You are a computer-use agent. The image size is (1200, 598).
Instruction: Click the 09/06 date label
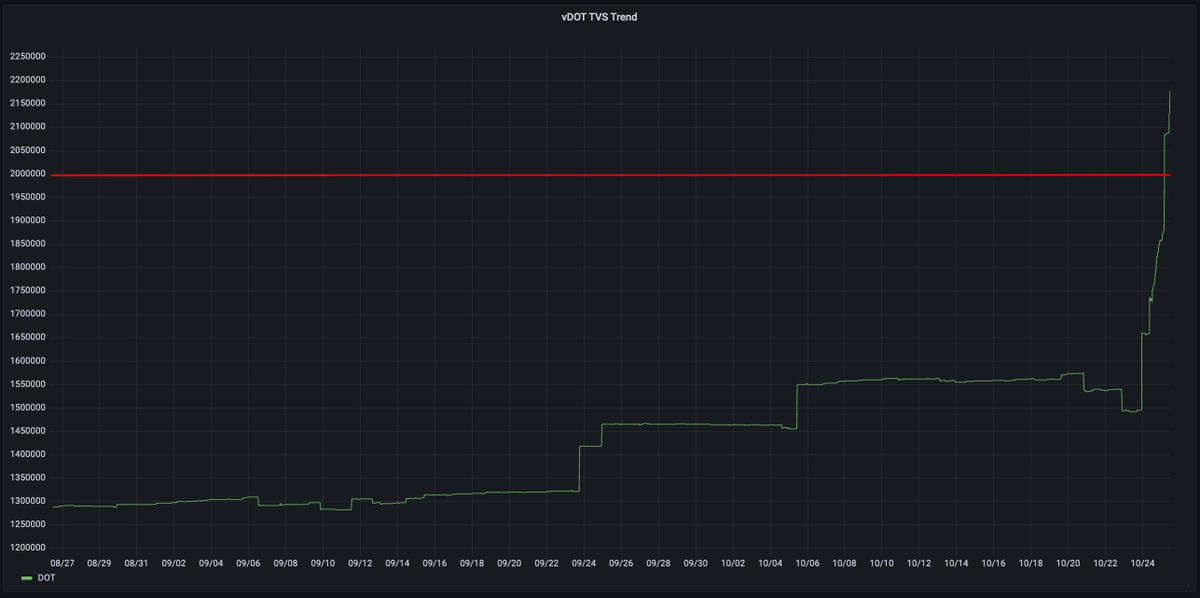248,563
